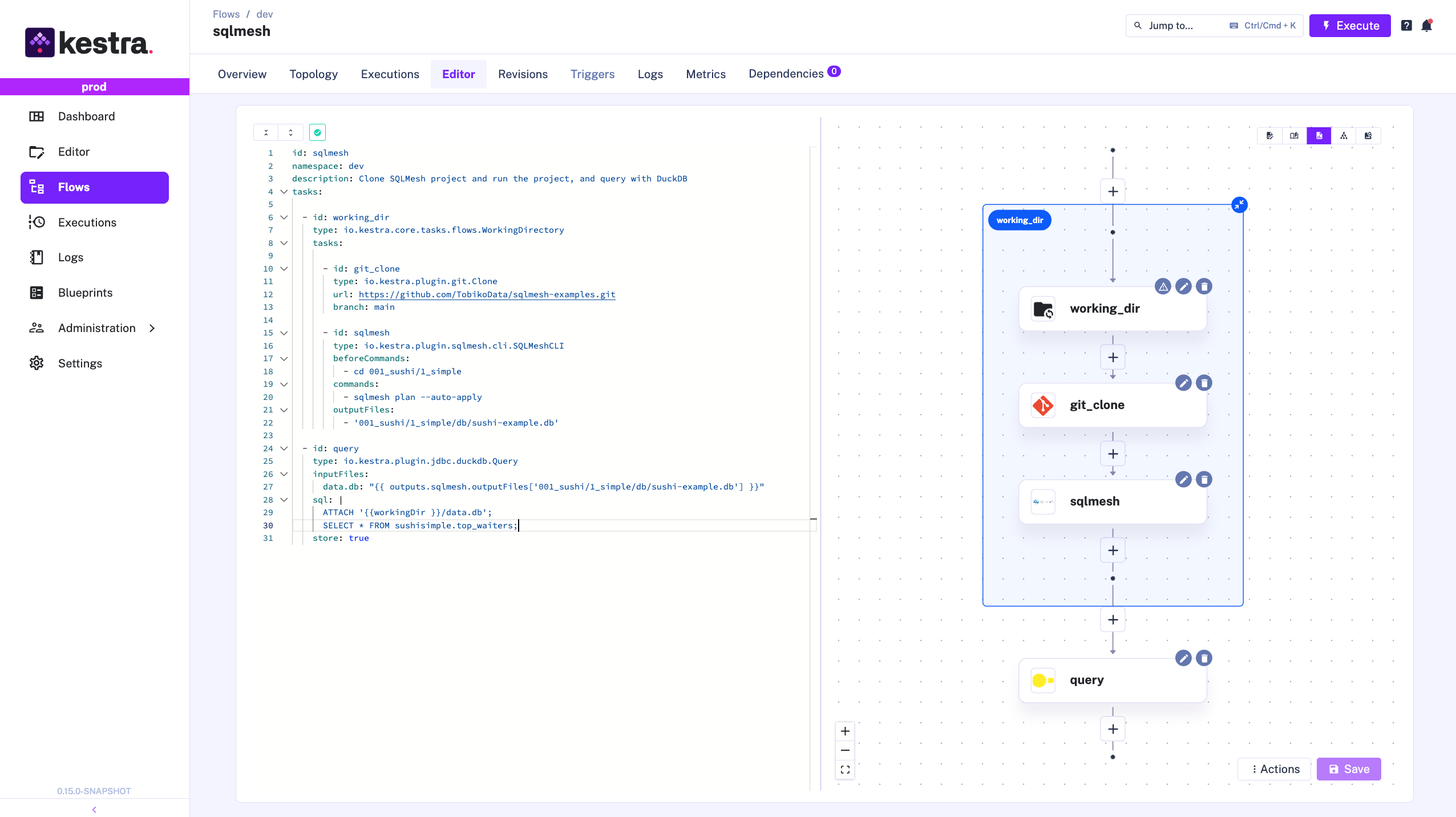The height and width of the screenshot is (817, 1456).
Task: Select topology-only tree view icon
Action: (x=1344, y=136)
